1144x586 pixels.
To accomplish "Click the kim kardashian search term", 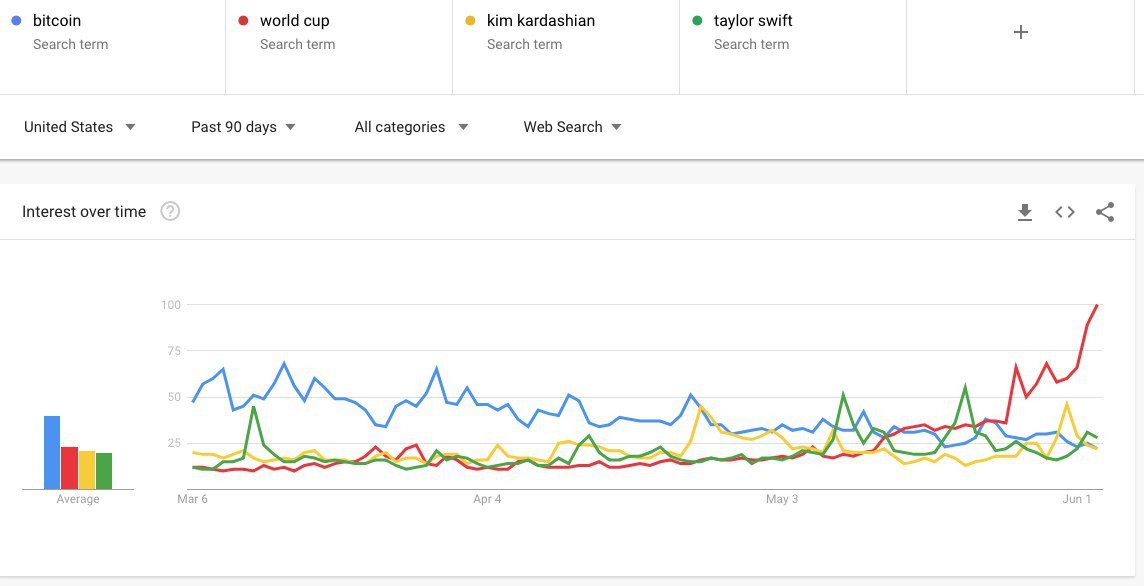I will point(540,21).
